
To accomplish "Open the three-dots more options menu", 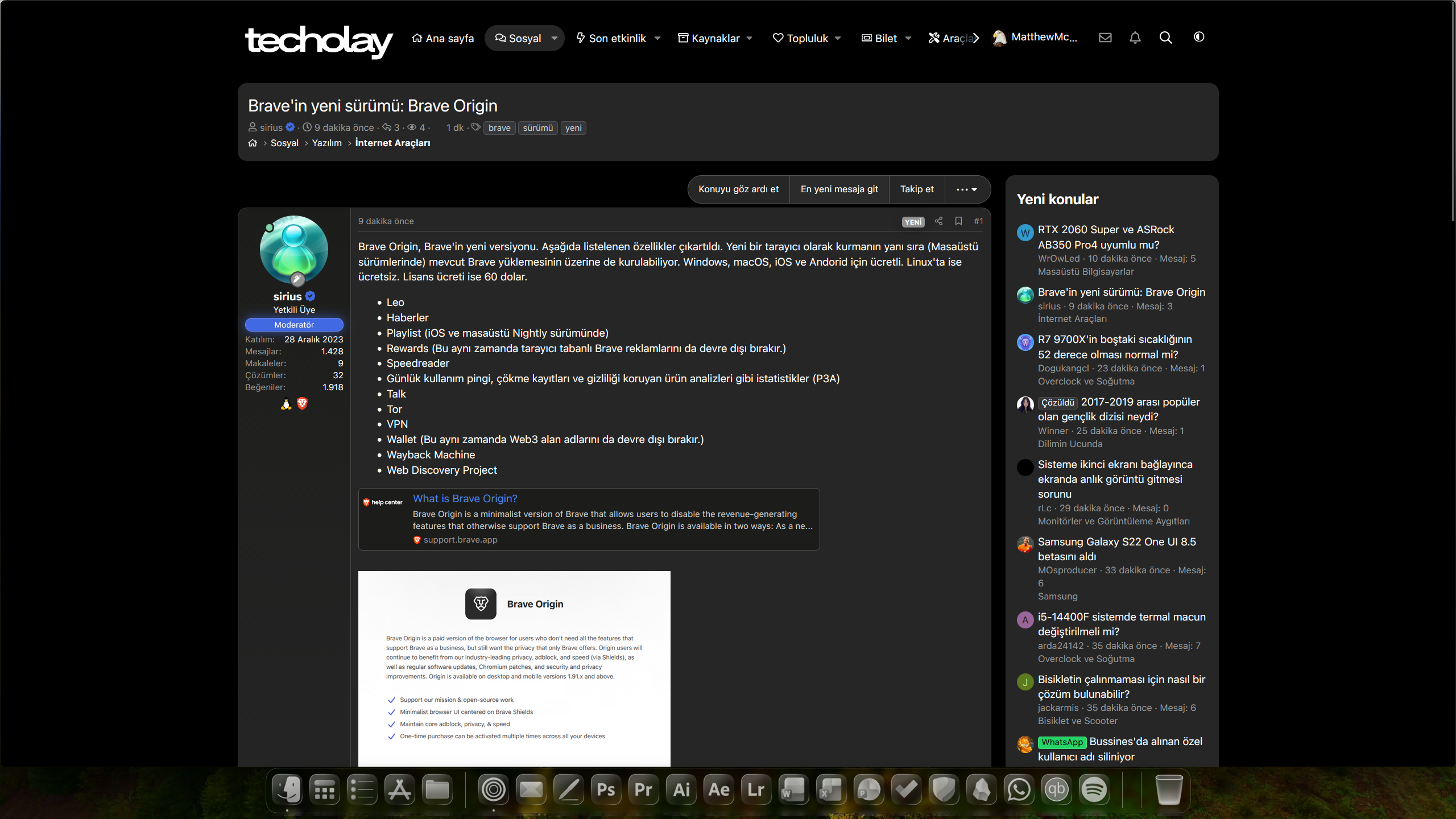I will pos(967,189).
